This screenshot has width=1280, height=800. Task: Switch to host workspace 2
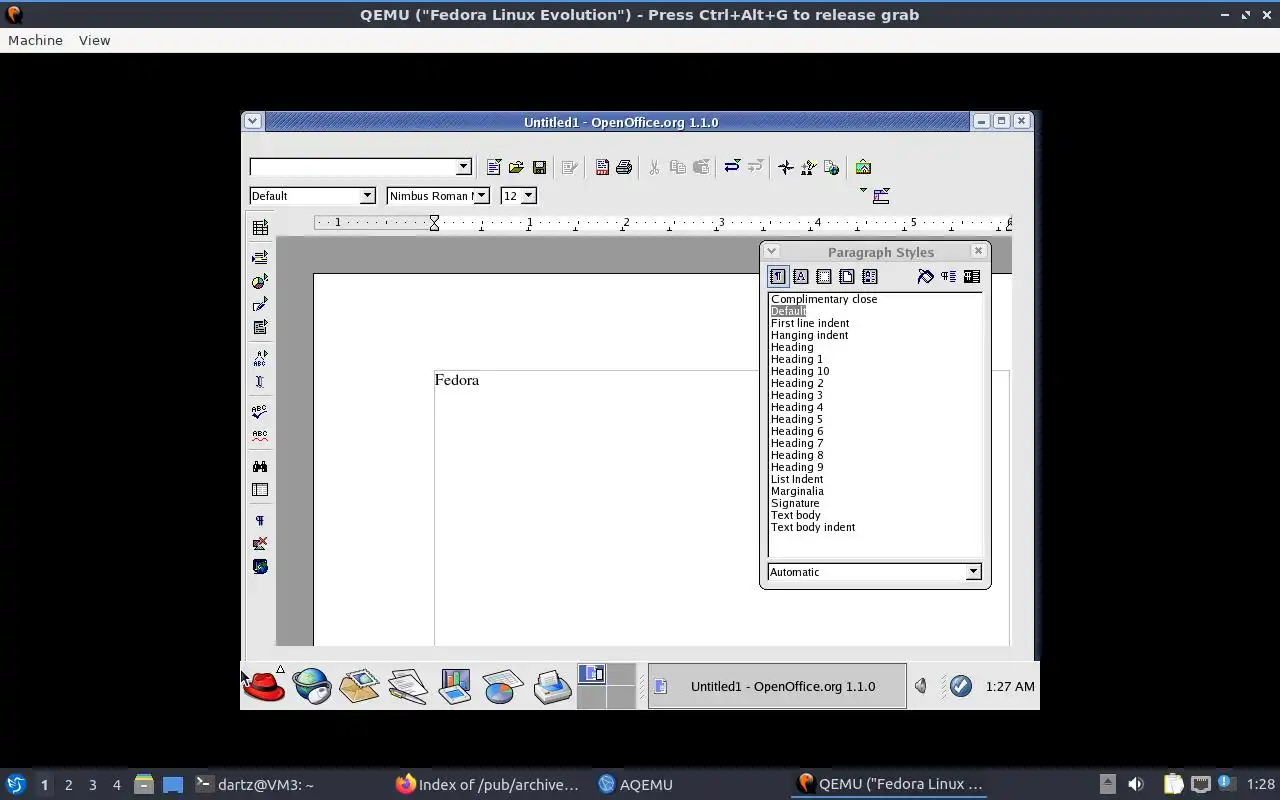click(x=68, y=785)
